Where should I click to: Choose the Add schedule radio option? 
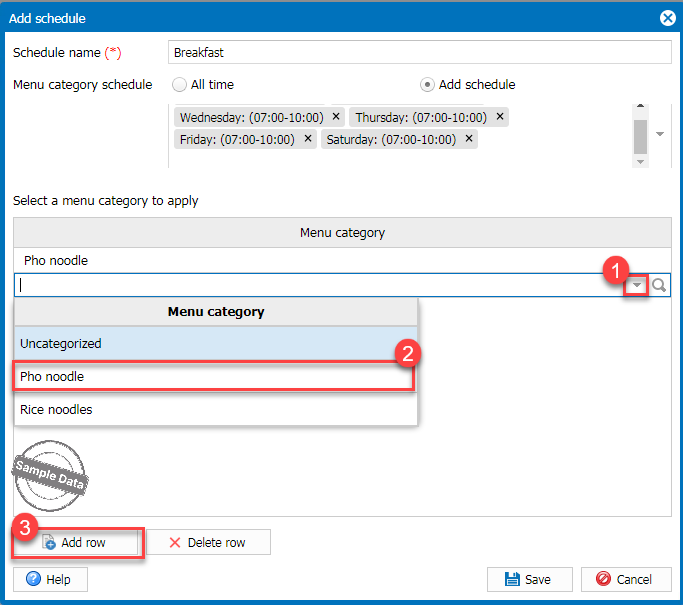(x=427, y=85)
